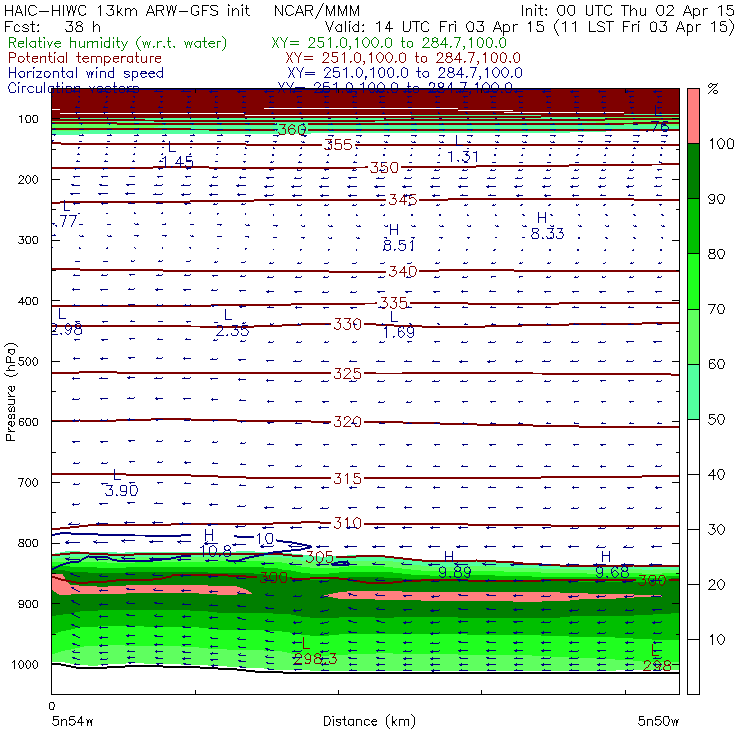This screenshot has height=740, width=740.
Task: Click the '%' unit label above the colorbar
Action: (x=713, y=89)
